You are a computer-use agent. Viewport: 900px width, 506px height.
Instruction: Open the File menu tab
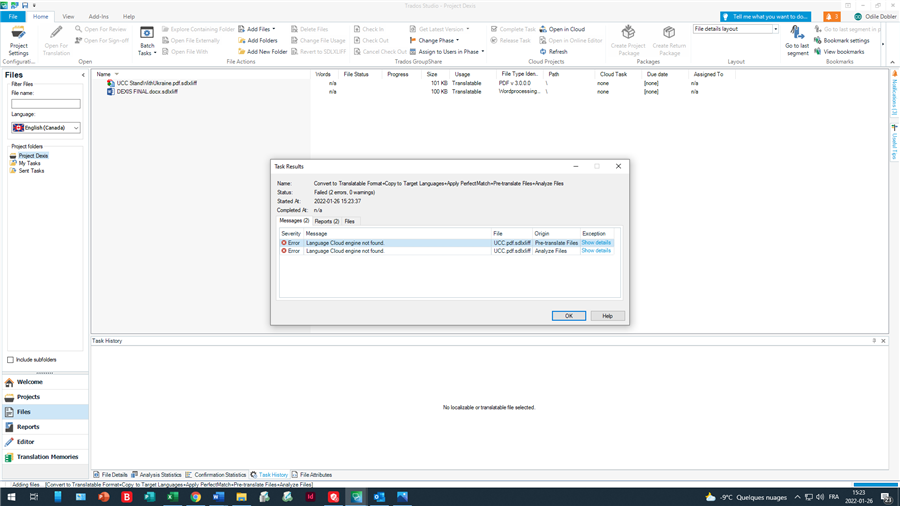tap(13, 17)
